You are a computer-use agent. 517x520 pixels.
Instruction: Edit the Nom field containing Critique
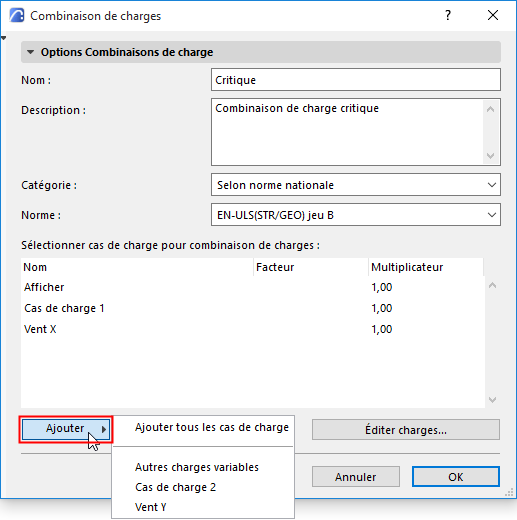coord(356,80)
